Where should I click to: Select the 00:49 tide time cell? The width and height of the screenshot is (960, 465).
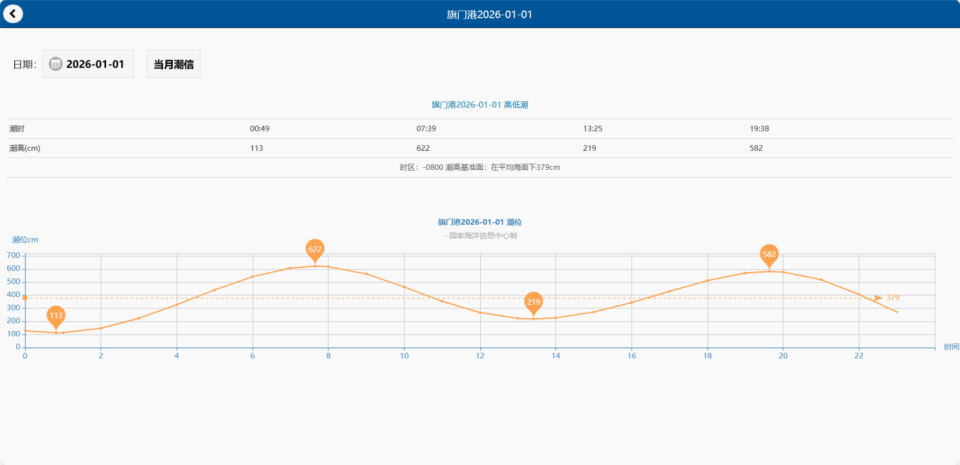pos(260,129)
